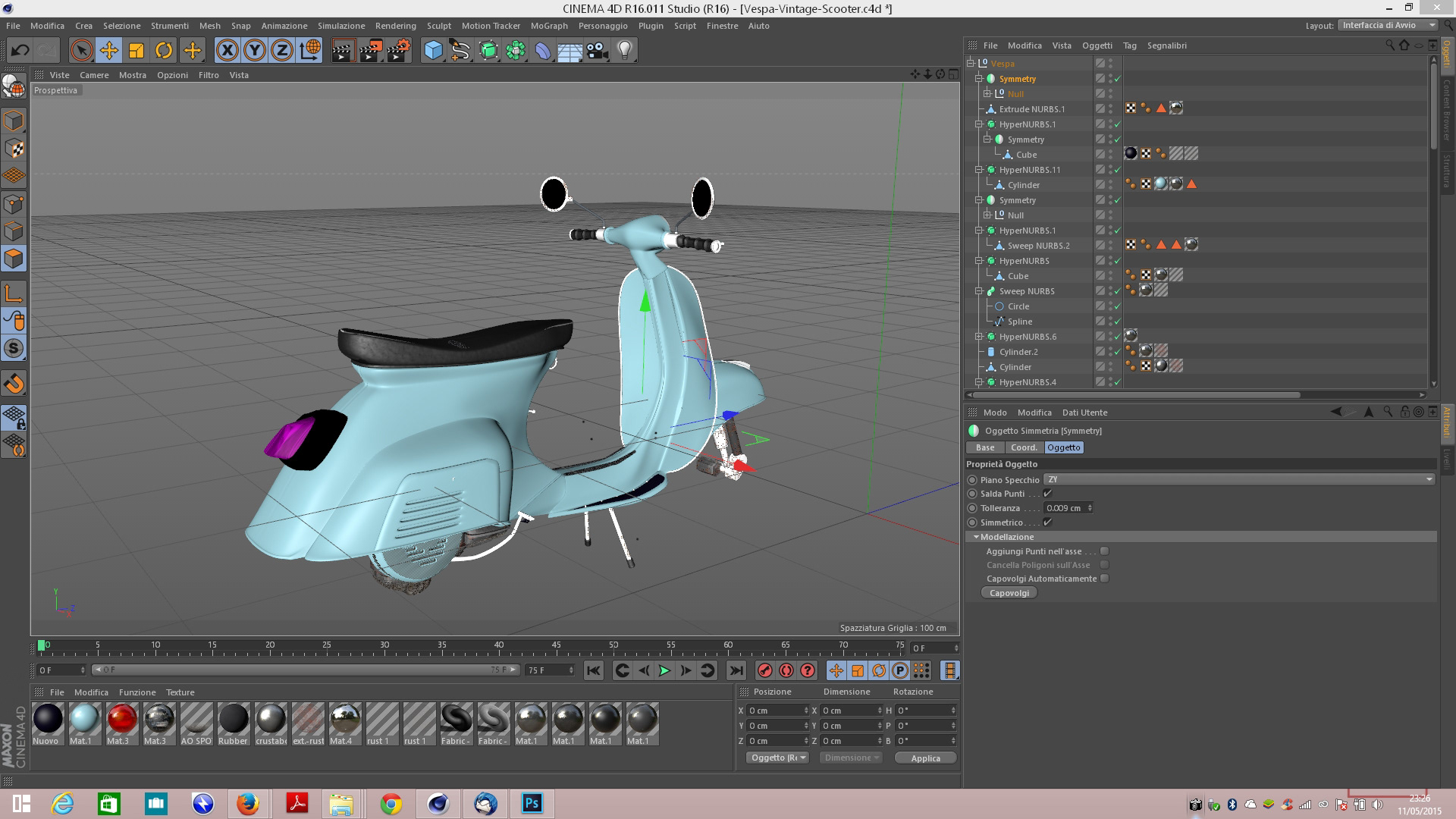Image resolution: width=1456 pixels, height=819 pixels.
Task: Select the Scale tool
Action: point(136,51)
